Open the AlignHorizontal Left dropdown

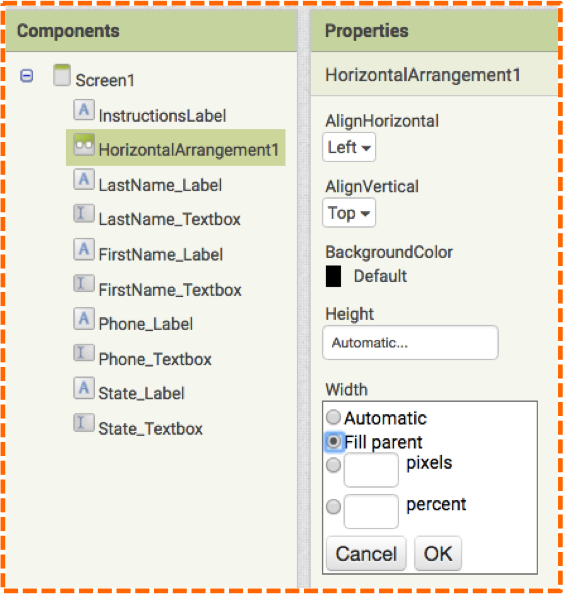pyautogui.click(x=349, y=147)
